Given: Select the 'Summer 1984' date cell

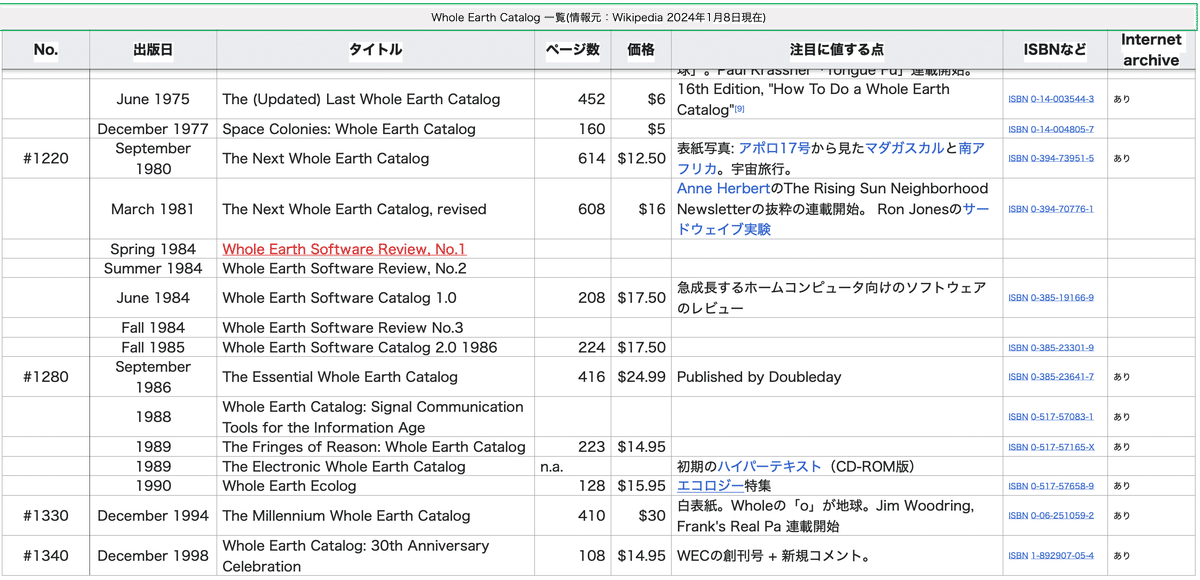Looking at the screenshot, I should point(153,268).
